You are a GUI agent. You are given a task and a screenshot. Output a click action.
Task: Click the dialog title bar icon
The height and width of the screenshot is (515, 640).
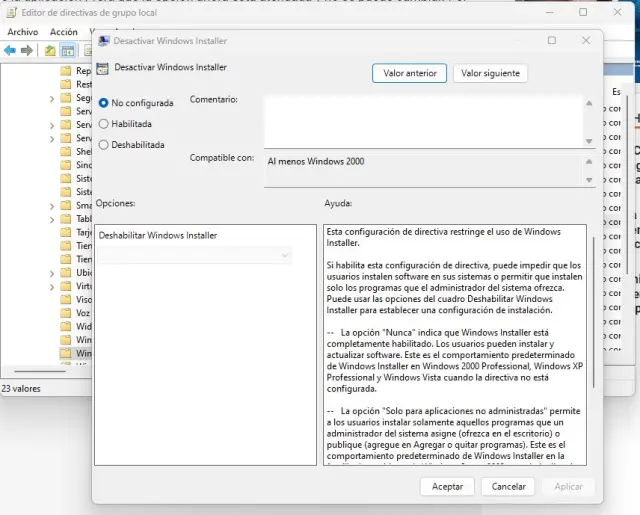[103, 41]
